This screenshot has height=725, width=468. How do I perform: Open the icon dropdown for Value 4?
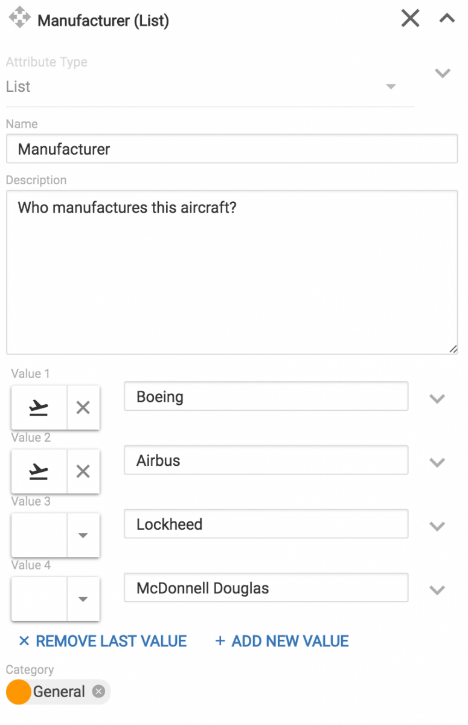pyautogui.click(x=83, y=599)
